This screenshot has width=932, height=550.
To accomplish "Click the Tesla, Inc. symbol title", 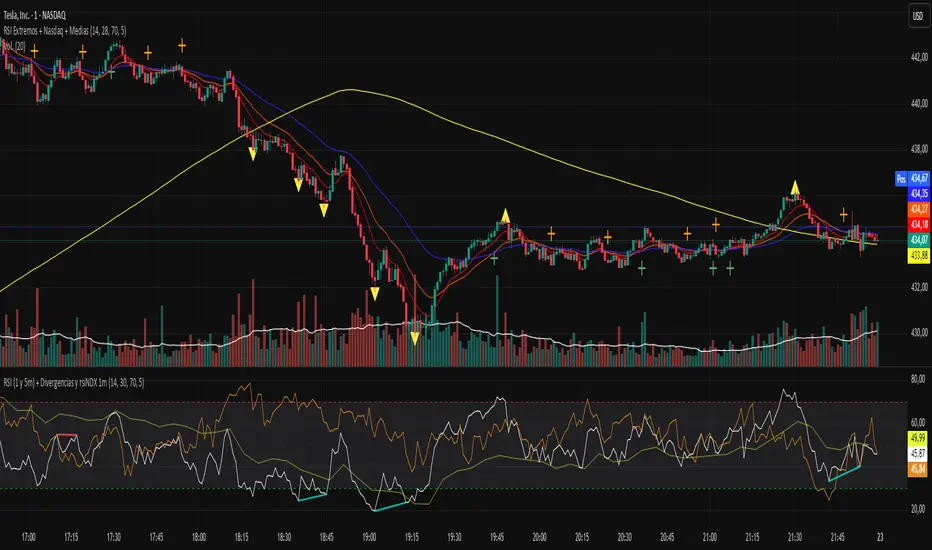I will click(34, 15).
